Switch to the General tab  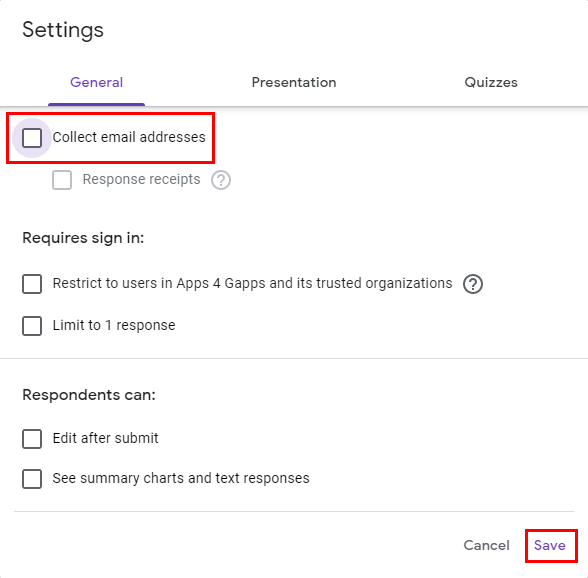coord(96,82)
